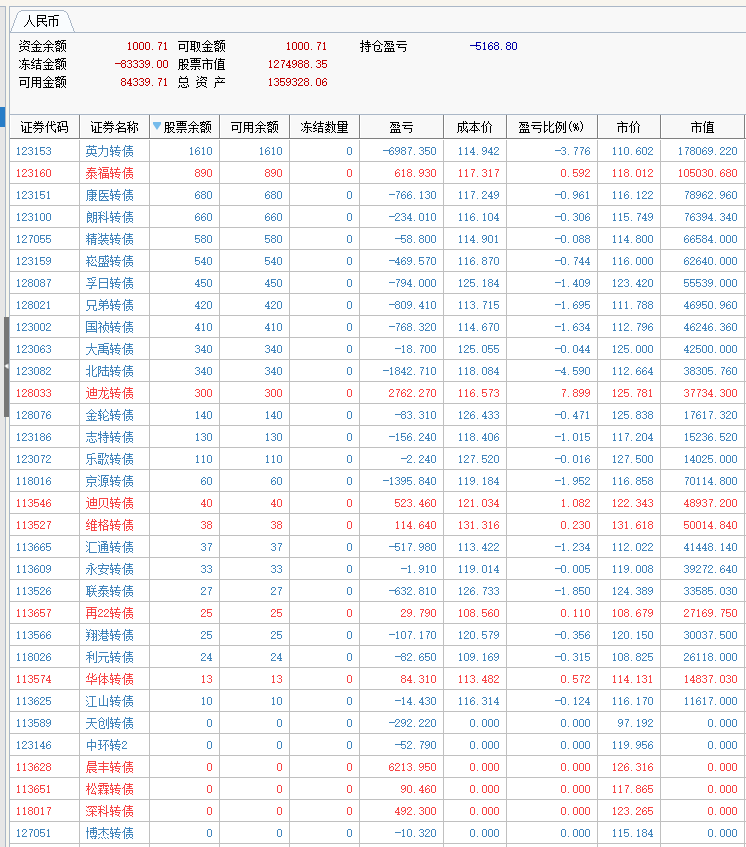Select the 人民币 tab
The height and width of the screenshot is (847, 746).
tap(41, 21)
